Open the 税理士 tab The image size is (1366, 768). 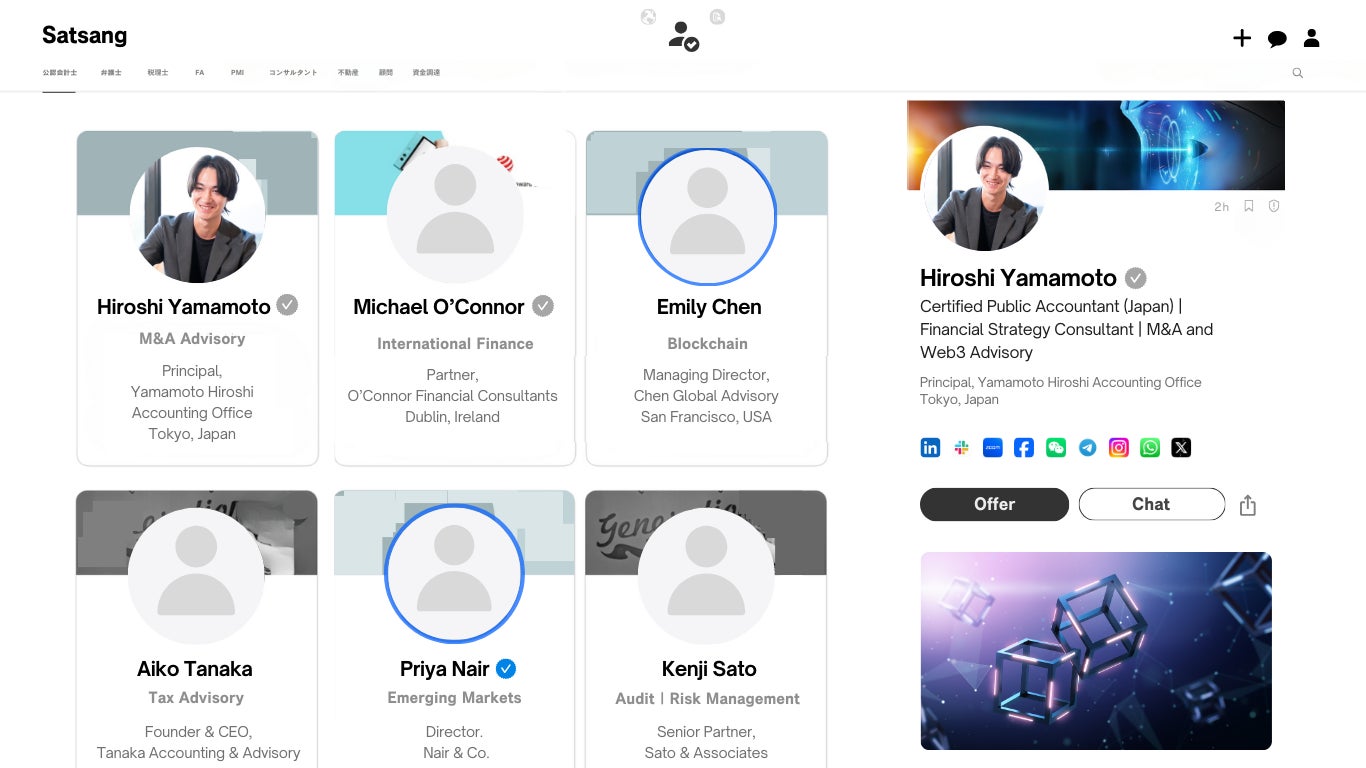pos(158,73)
